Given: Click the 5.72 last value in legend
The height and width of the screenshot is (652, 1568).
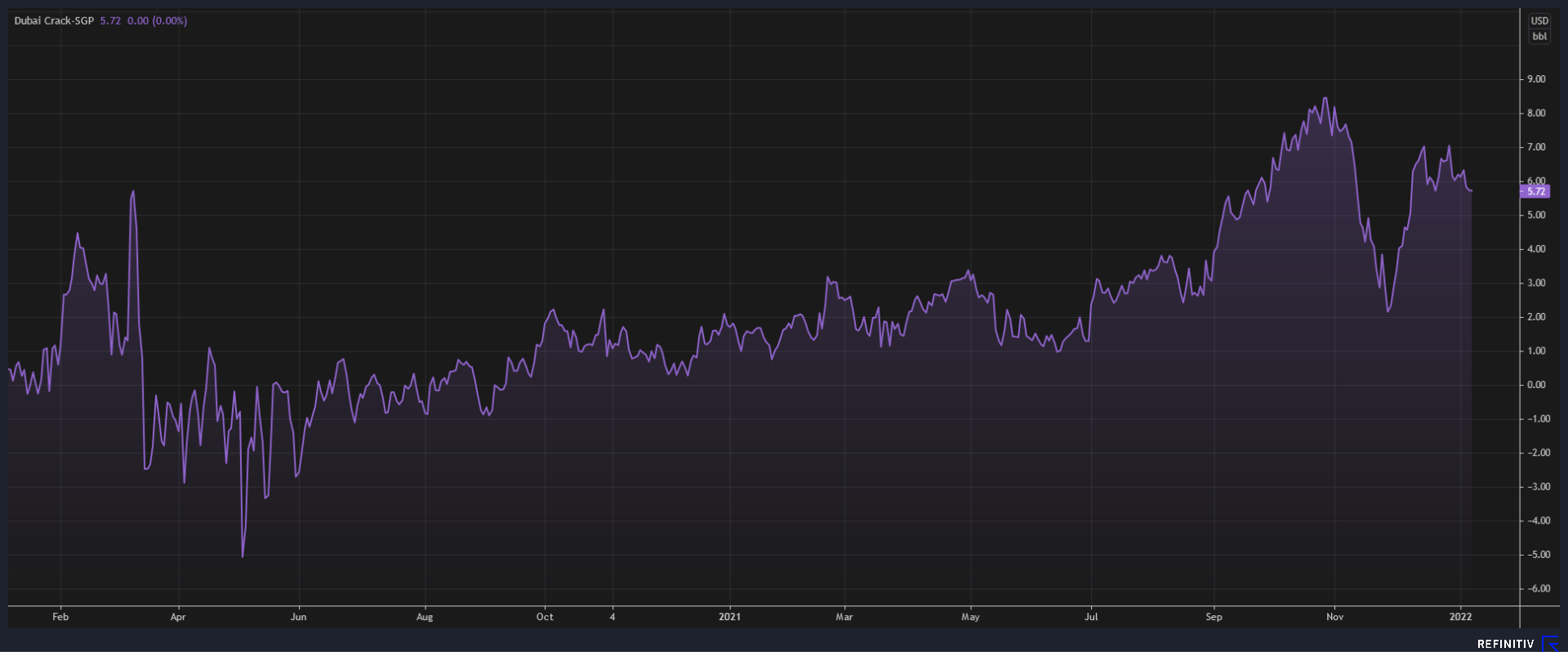Looking at the screenshot, I should coord(110,21).
